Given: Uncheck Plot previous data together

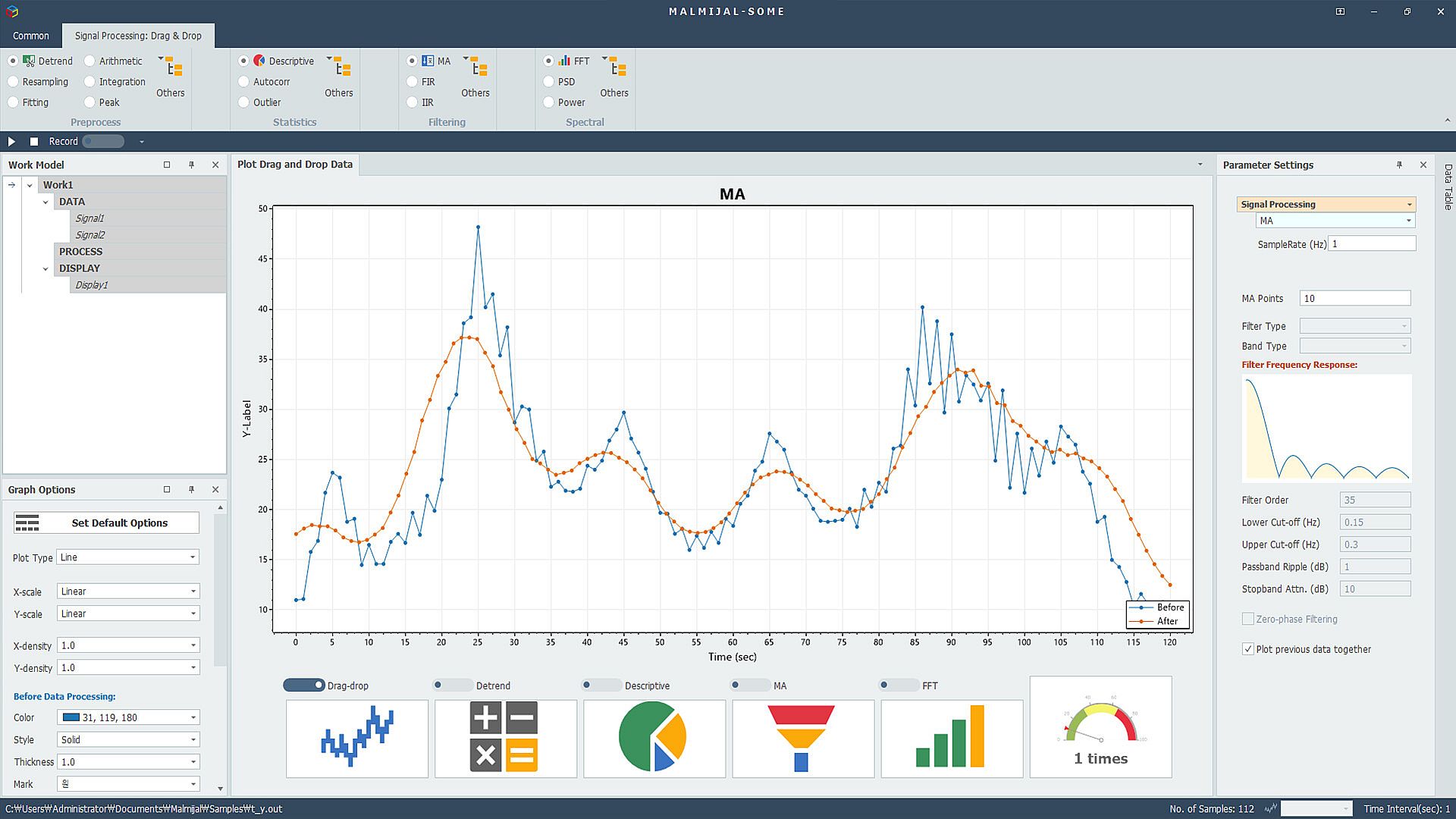Looking at the screenshot, I should pyautogui.click(x=1247, y=649).
